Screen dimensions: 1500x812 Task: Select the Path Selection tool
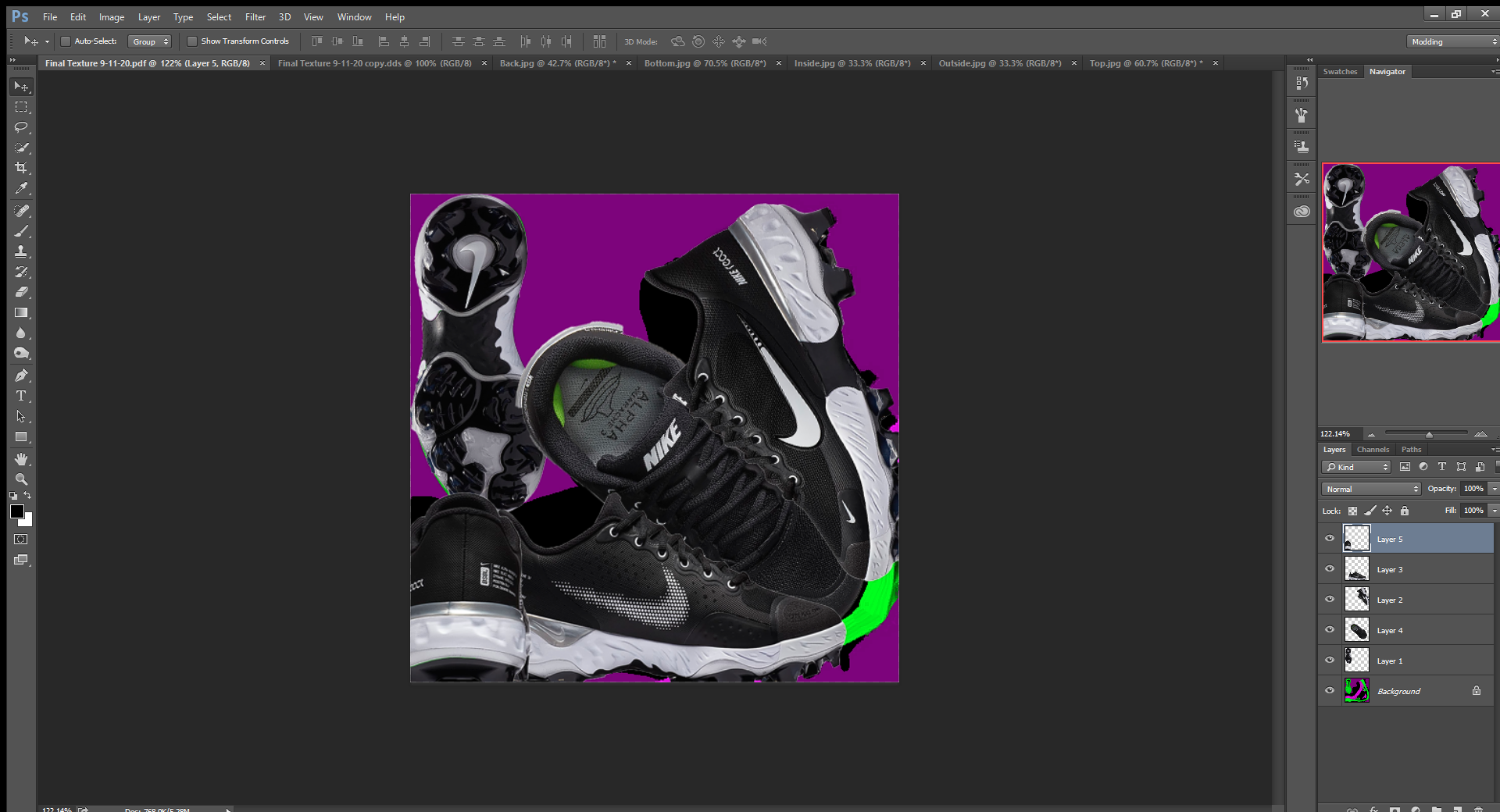(21, 416)
